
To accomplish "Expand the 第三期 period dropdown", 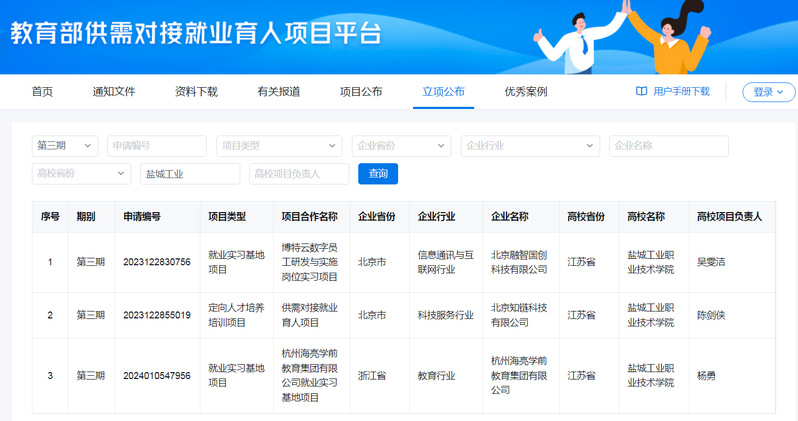I will point(66,146).
